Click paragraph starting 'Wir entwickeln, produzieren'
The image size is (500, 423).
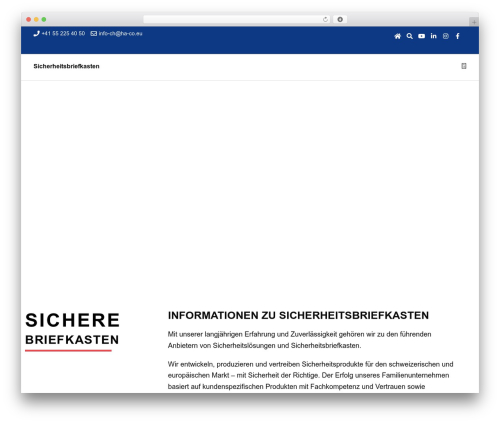pyautogui.click(x=310, y=375)
